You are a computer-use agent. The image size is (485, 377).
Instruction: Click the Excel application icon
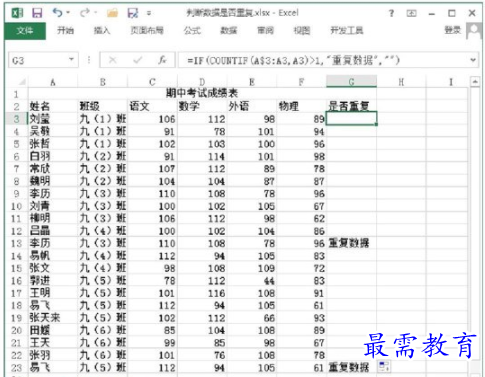coord(17,13)
